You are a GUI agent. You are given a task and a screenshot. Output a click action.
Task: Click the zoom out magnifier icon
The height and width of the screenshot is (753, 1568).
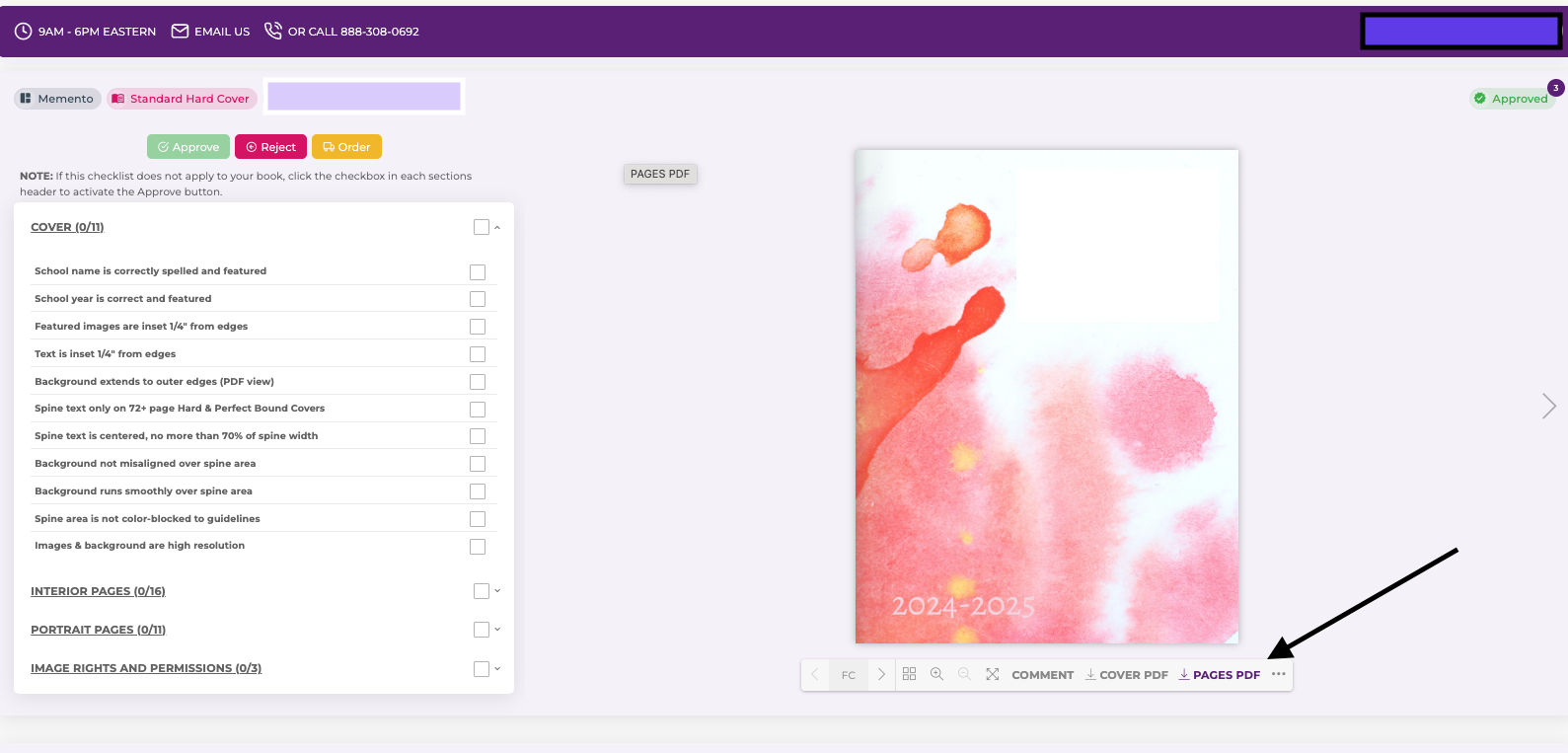pyautogui.click(x=964, y=674)
